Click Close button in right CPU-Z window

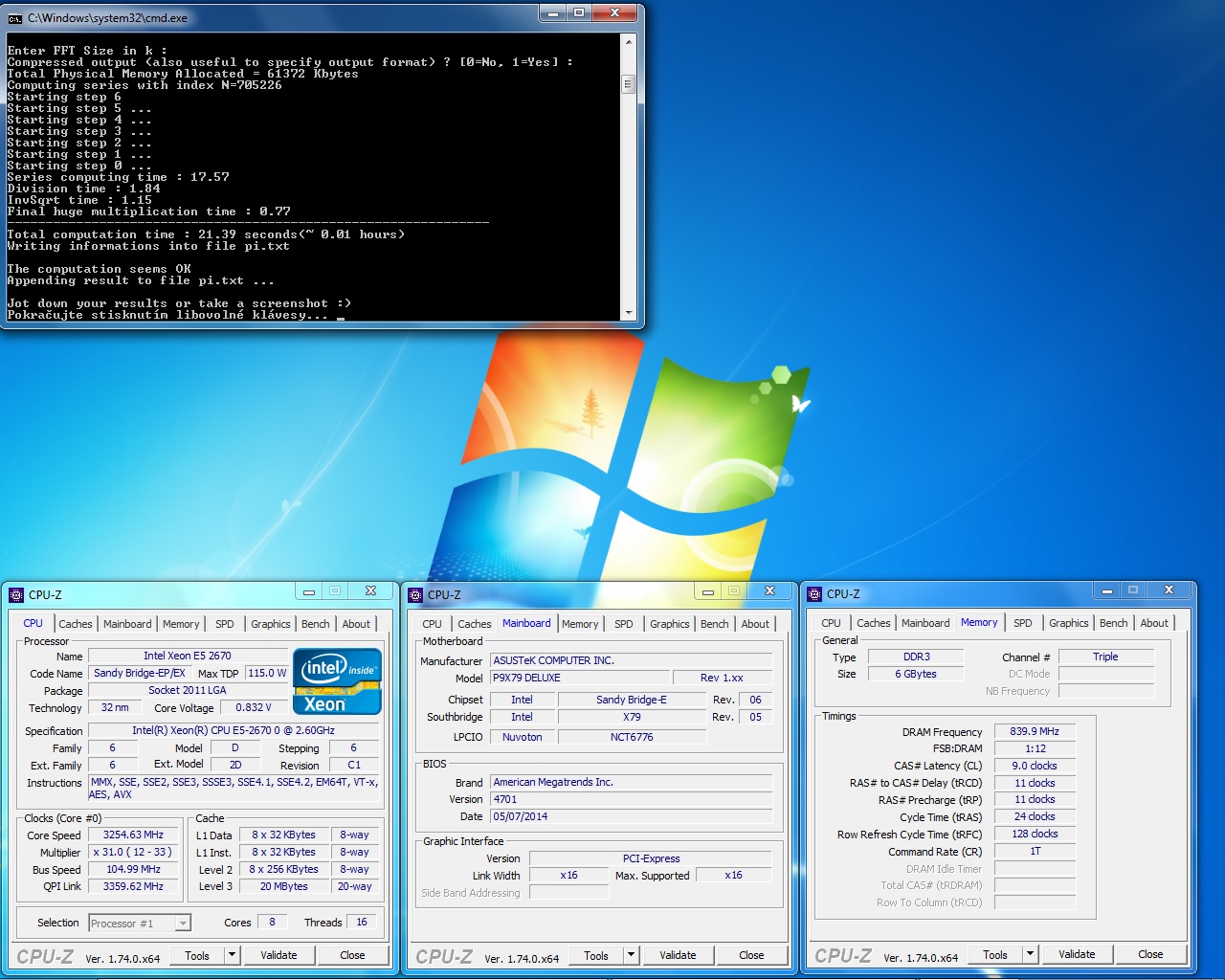[x=1150, y=954]
